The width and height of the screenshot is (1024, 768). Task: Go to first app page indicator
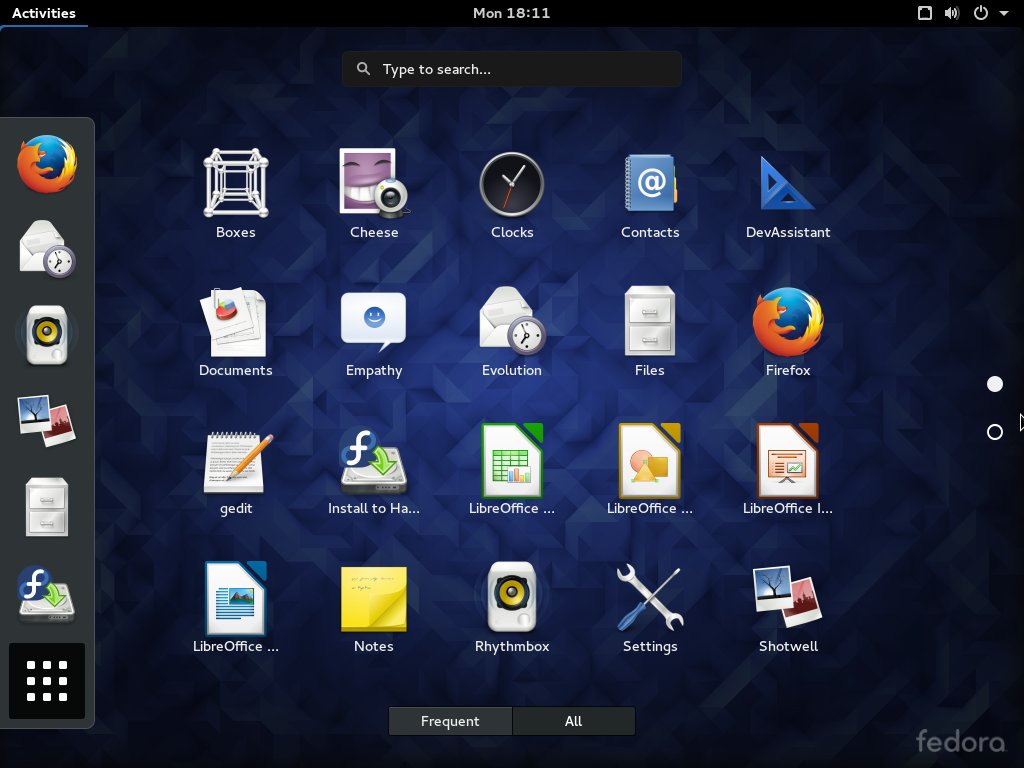(x=995, y=384)
